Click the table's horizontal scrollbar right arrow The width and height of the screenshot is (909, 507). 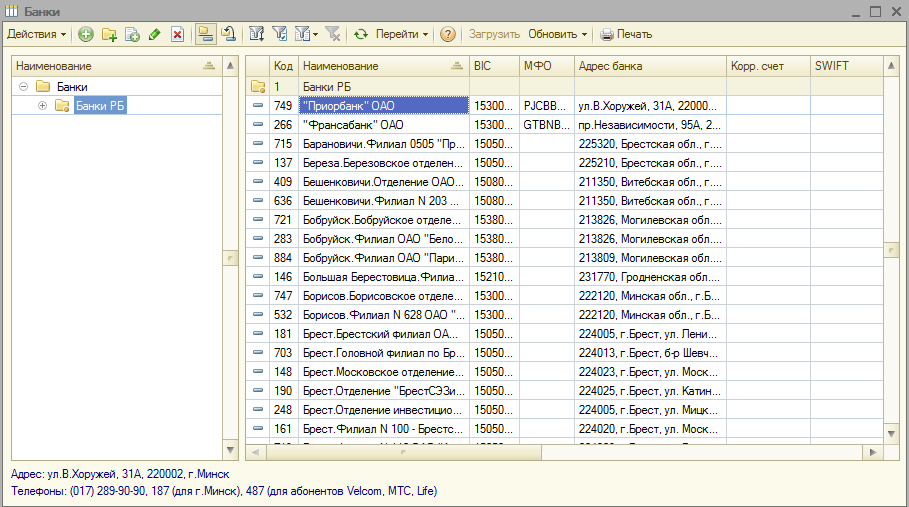click(875, 452)
